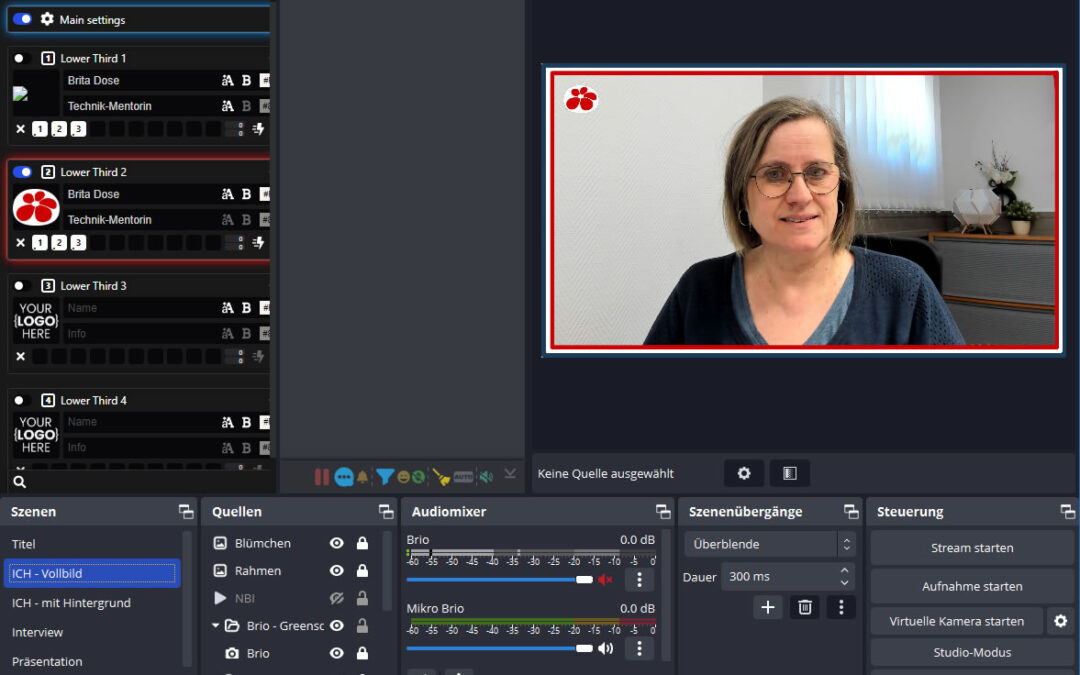The height and width of the screenshot is (675, 1080).
Task: Click the Stream starten button
Action: pos(971,547)
